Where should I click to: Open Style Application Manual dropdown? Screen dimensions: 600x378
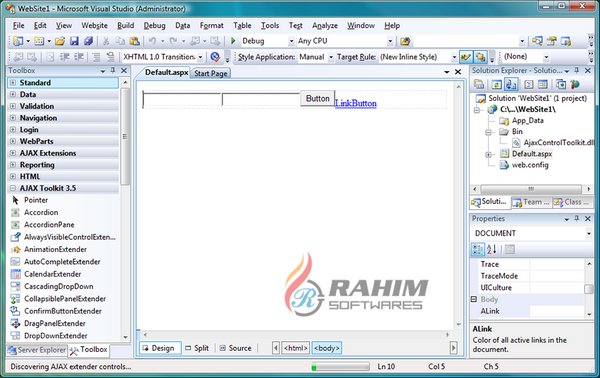pos(331,57)
